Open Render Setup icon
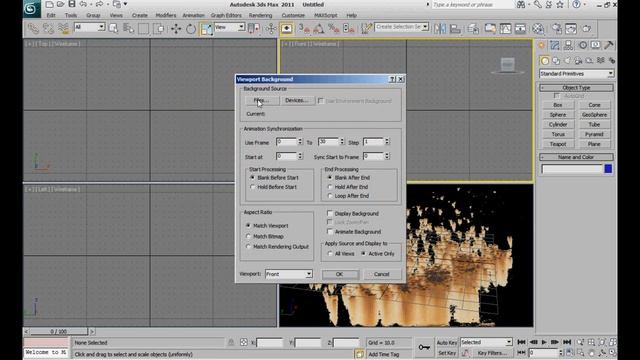 pyautogui.click(x=556, y=29)
